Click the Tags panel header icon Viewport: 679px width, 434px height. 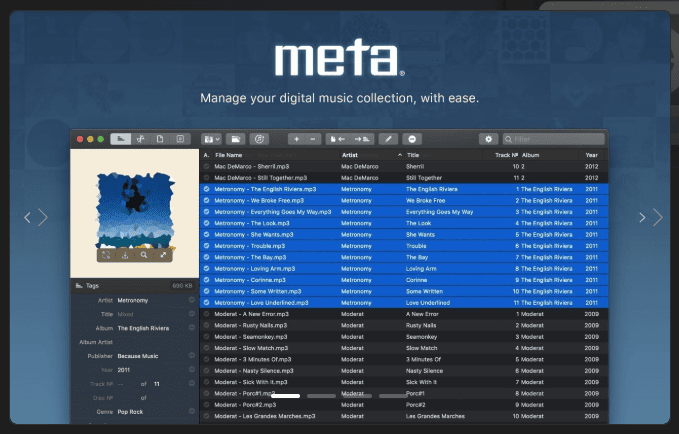tap(79, 286)
